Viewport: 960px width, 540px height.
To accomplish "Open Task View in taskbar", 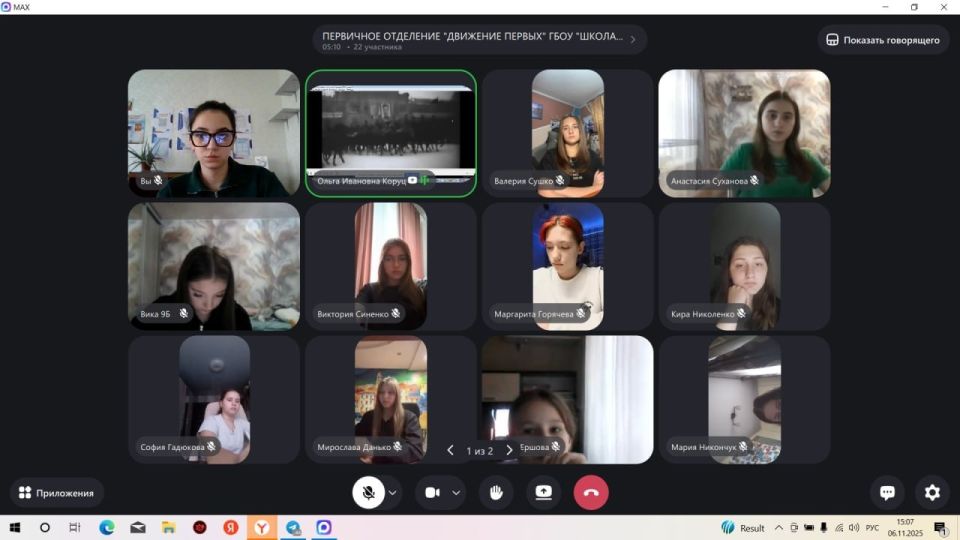I will [x=75, y=527].
